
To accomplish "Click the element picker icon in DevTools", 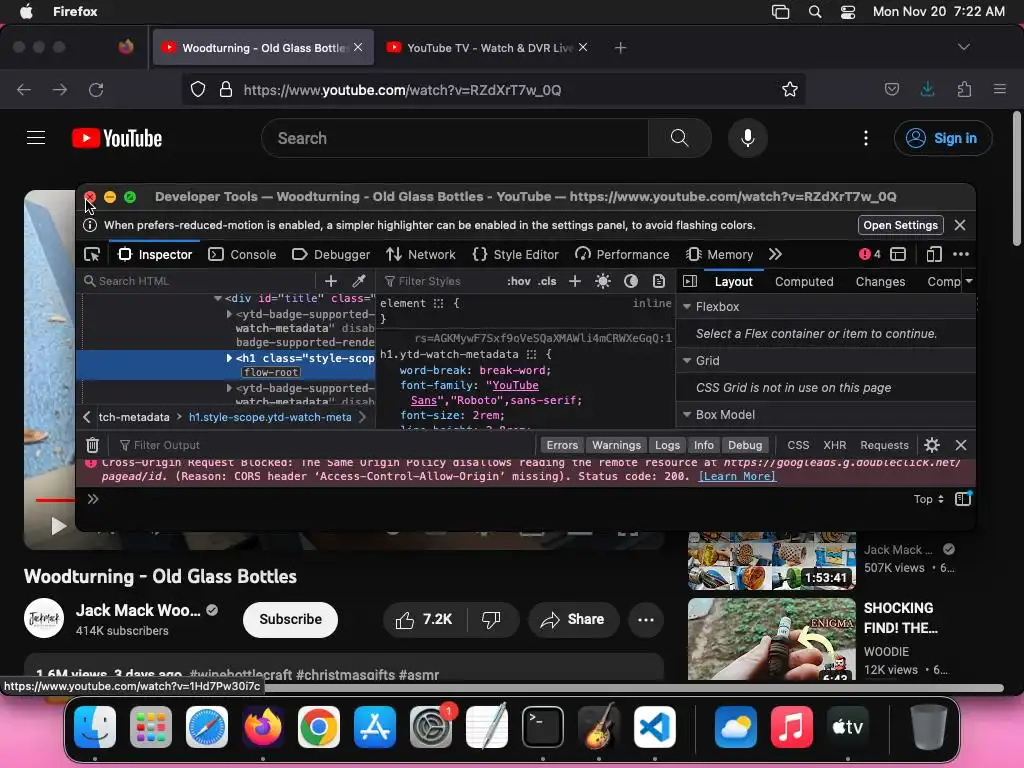I will pos(92,255).
